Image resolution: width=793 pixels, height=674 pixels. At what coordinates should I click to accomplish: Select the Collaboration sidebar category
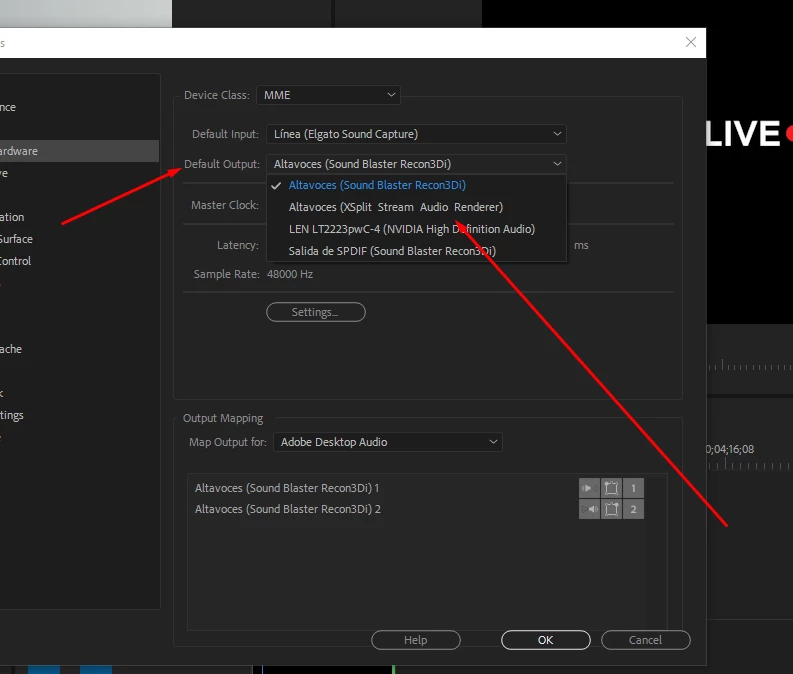[79, 217]
